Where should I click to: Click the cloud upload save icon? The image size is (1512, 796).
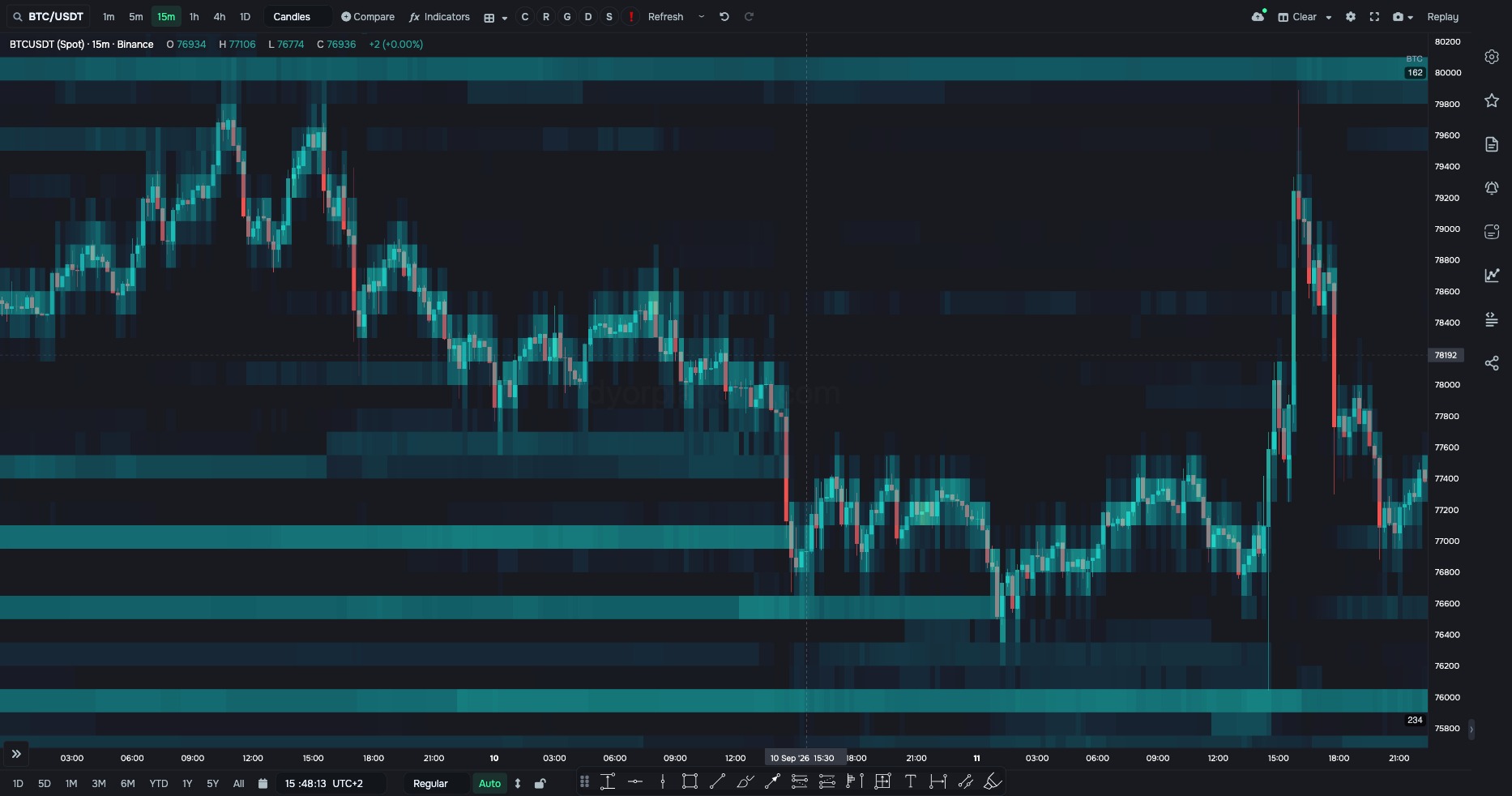coord(1258,16)
